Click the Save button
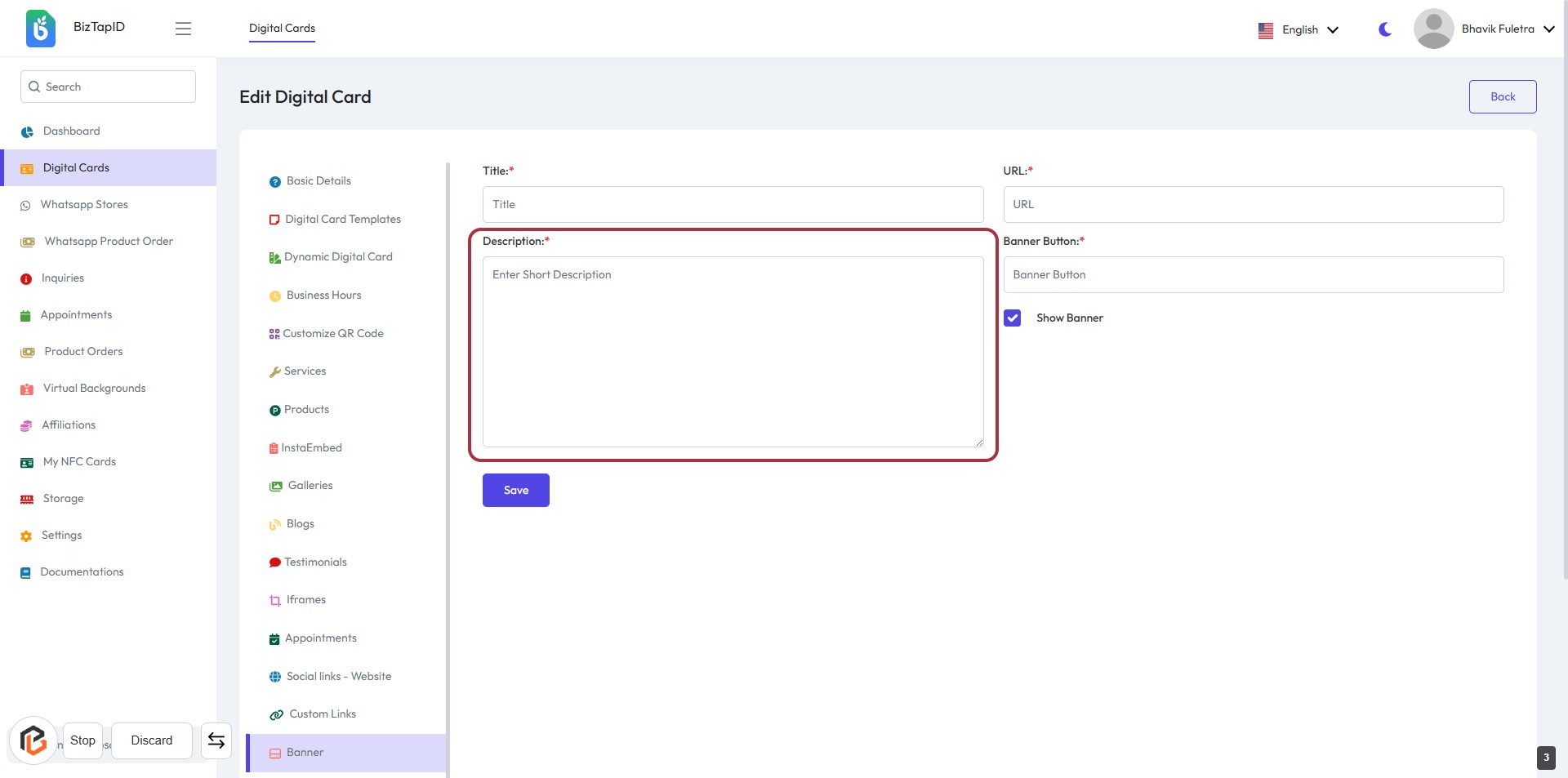Screen dimensions: 1568x778 click(515, 491)
